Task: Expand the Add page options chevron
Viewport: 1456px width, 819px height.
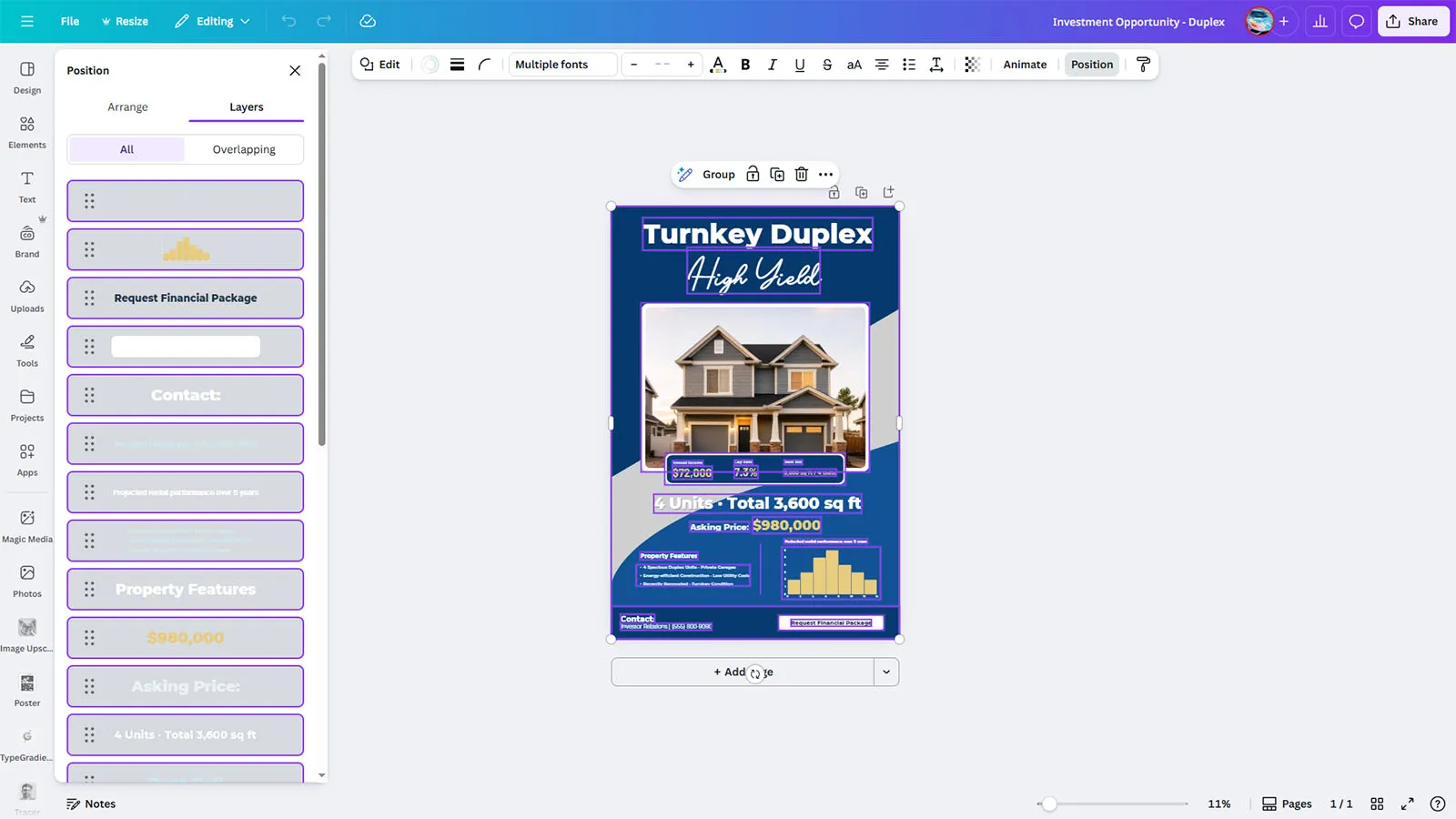Action: 885,672
